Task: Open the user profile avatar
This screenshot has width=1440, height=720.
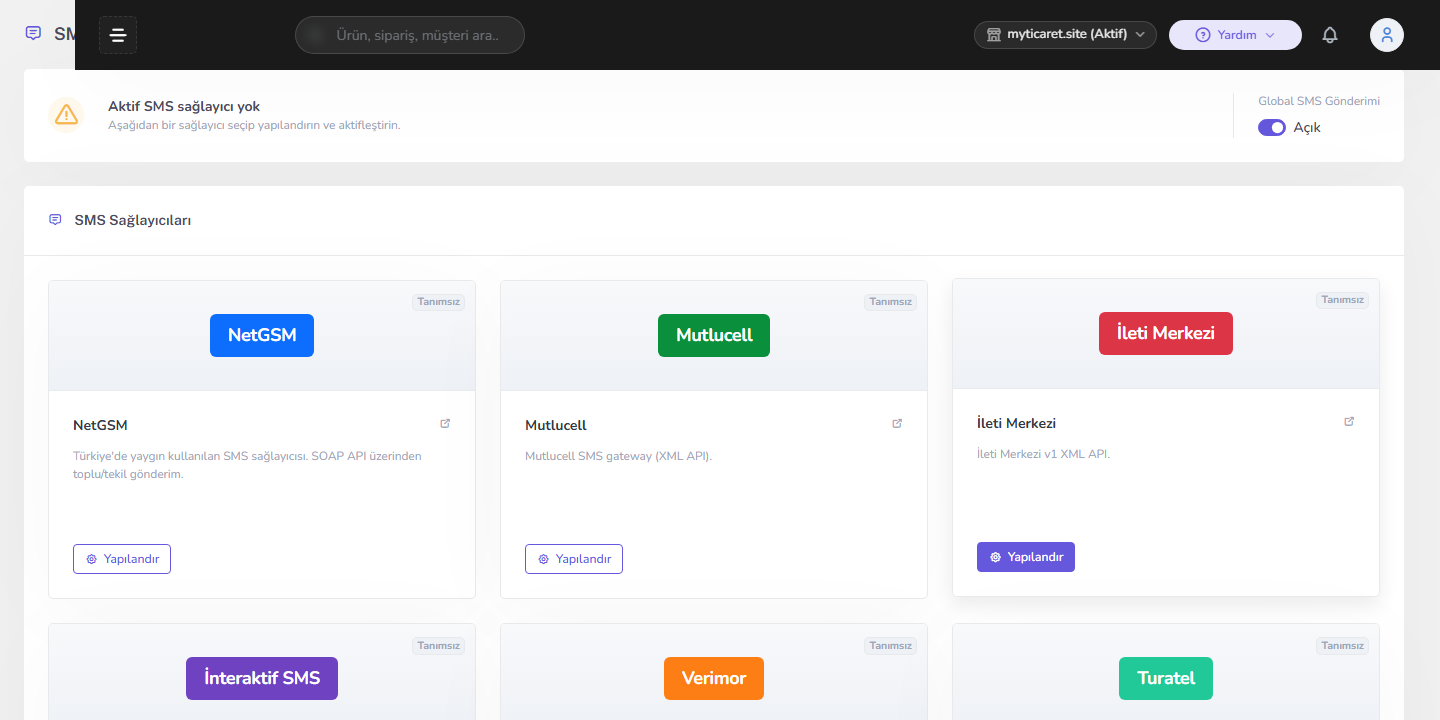Action: coord(1387,35)
